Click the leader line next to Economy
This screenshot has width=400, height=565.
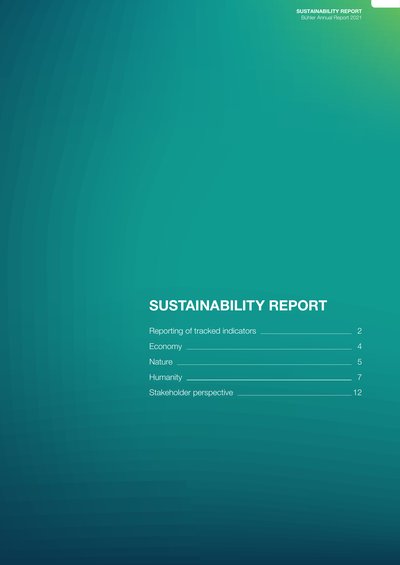269,349
